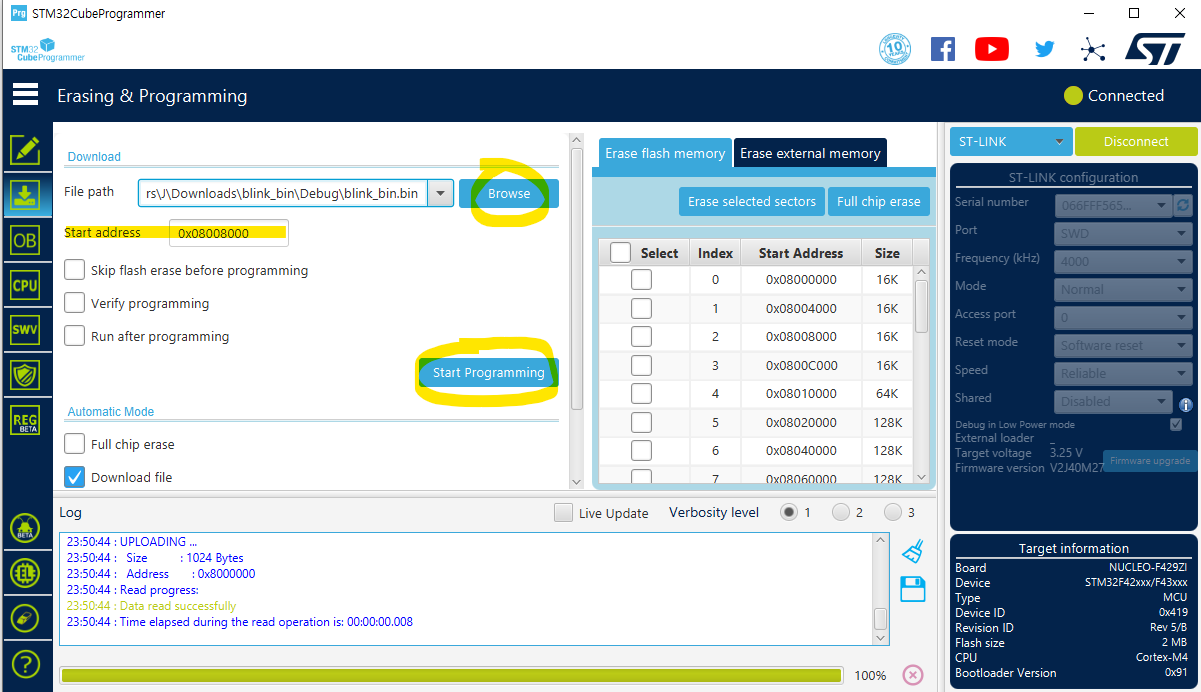Image resolution: width=1201 pixels, height=692 pixels.
Task: Click the STM32CubeProgrammer logo
Action: pyautogui.click(x=47, y=50)
